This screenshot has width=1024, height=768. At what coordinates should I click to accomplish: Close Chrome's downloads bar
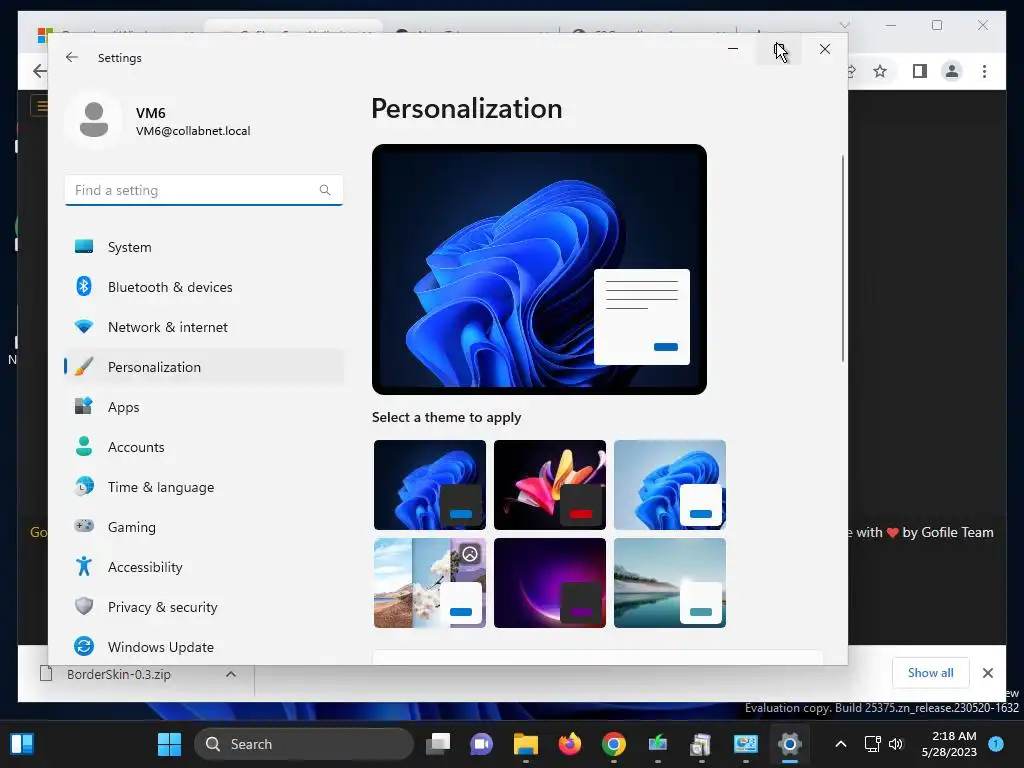pyautogui.click(x=988, y=673)
